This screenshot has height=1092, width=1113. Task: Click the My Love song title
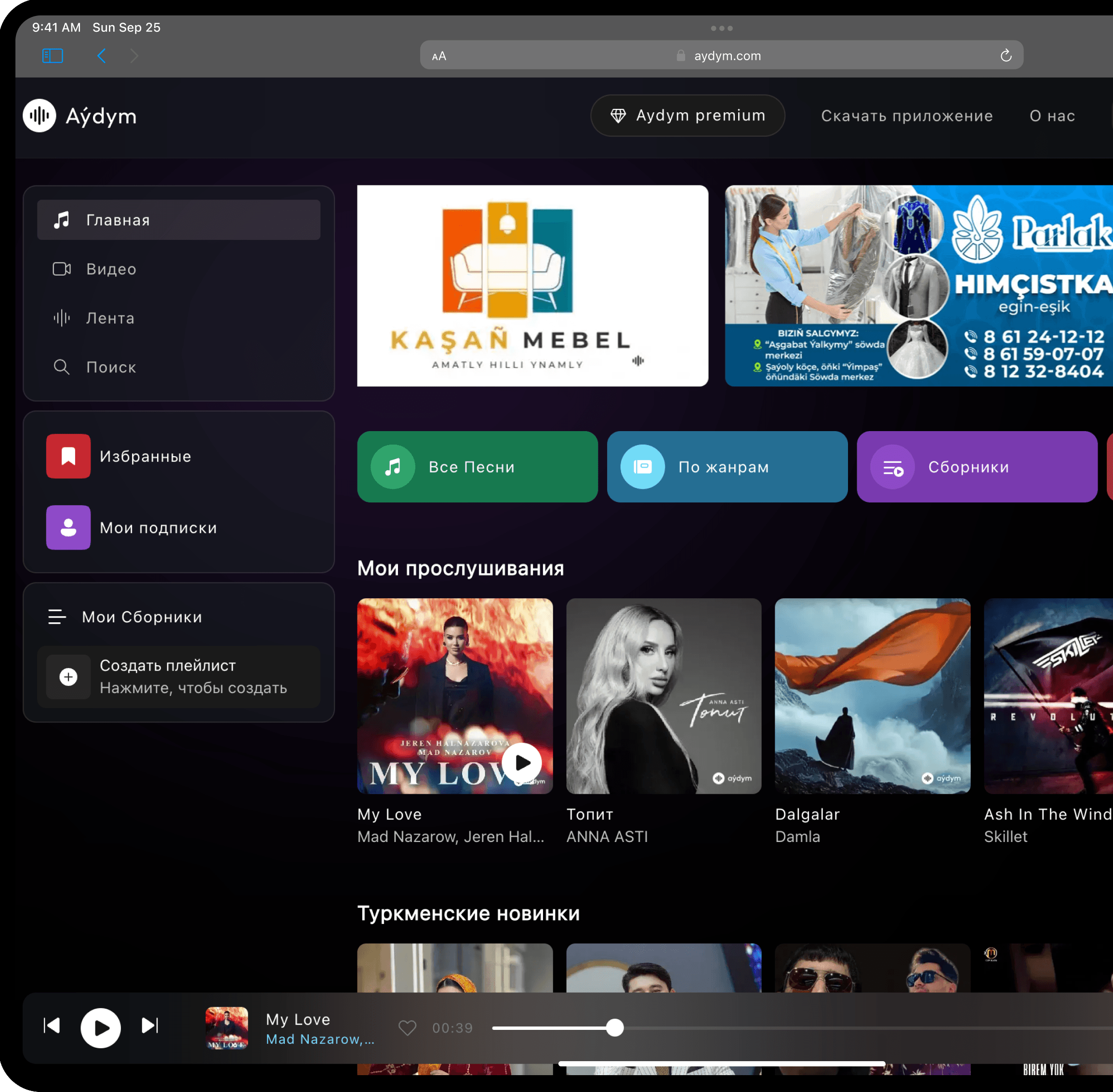(389, 815)
